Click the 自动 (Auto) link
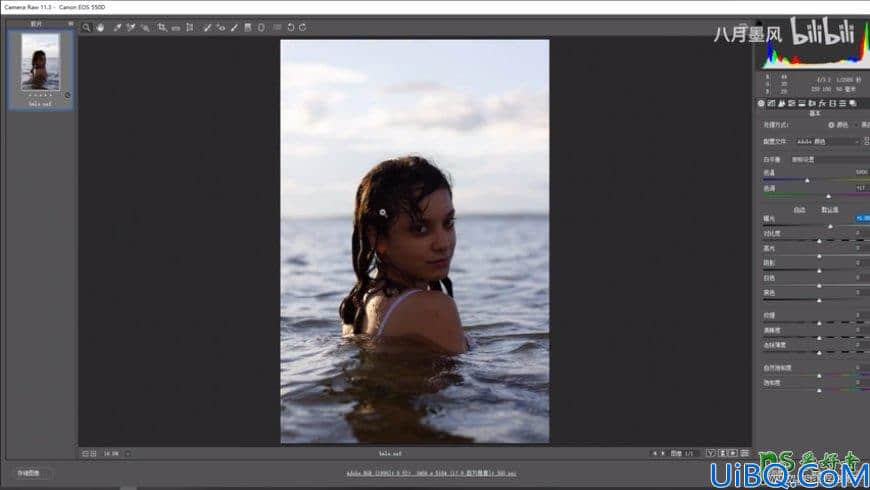The width and height of the screenshot is (870, 490). tap(799, 210)
